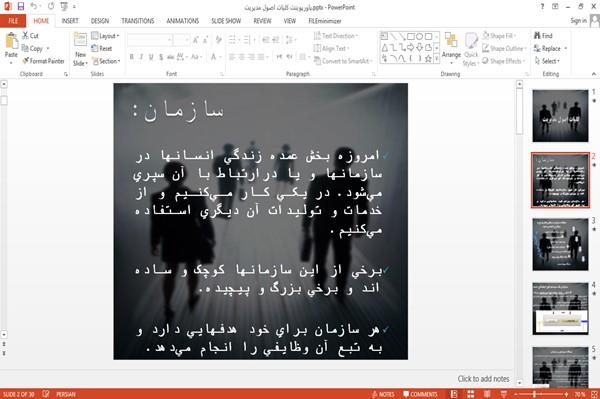Click the Copy icon

(25, 48)
